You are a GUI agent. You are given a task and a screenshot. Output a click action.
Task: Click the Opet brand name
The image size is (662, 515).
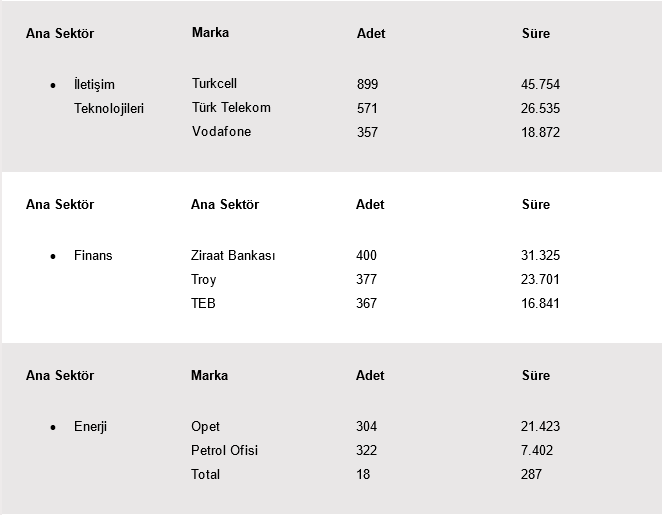click(205, 427)
